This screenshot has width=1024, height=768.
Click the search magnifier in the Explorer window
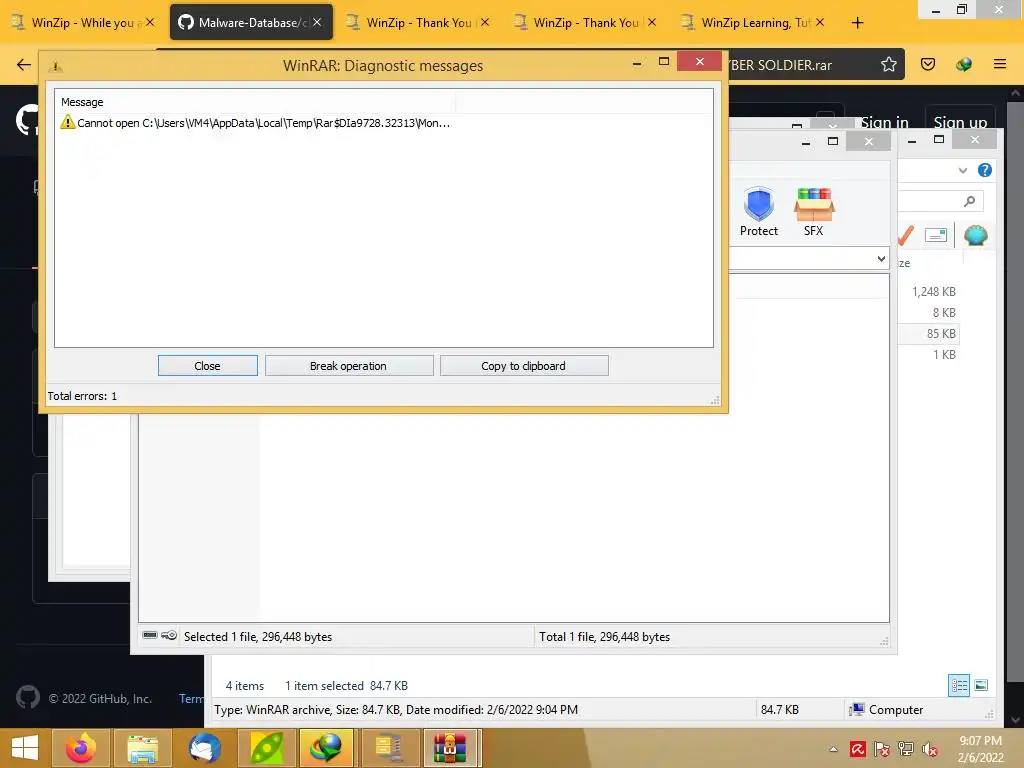click(969, 201)
